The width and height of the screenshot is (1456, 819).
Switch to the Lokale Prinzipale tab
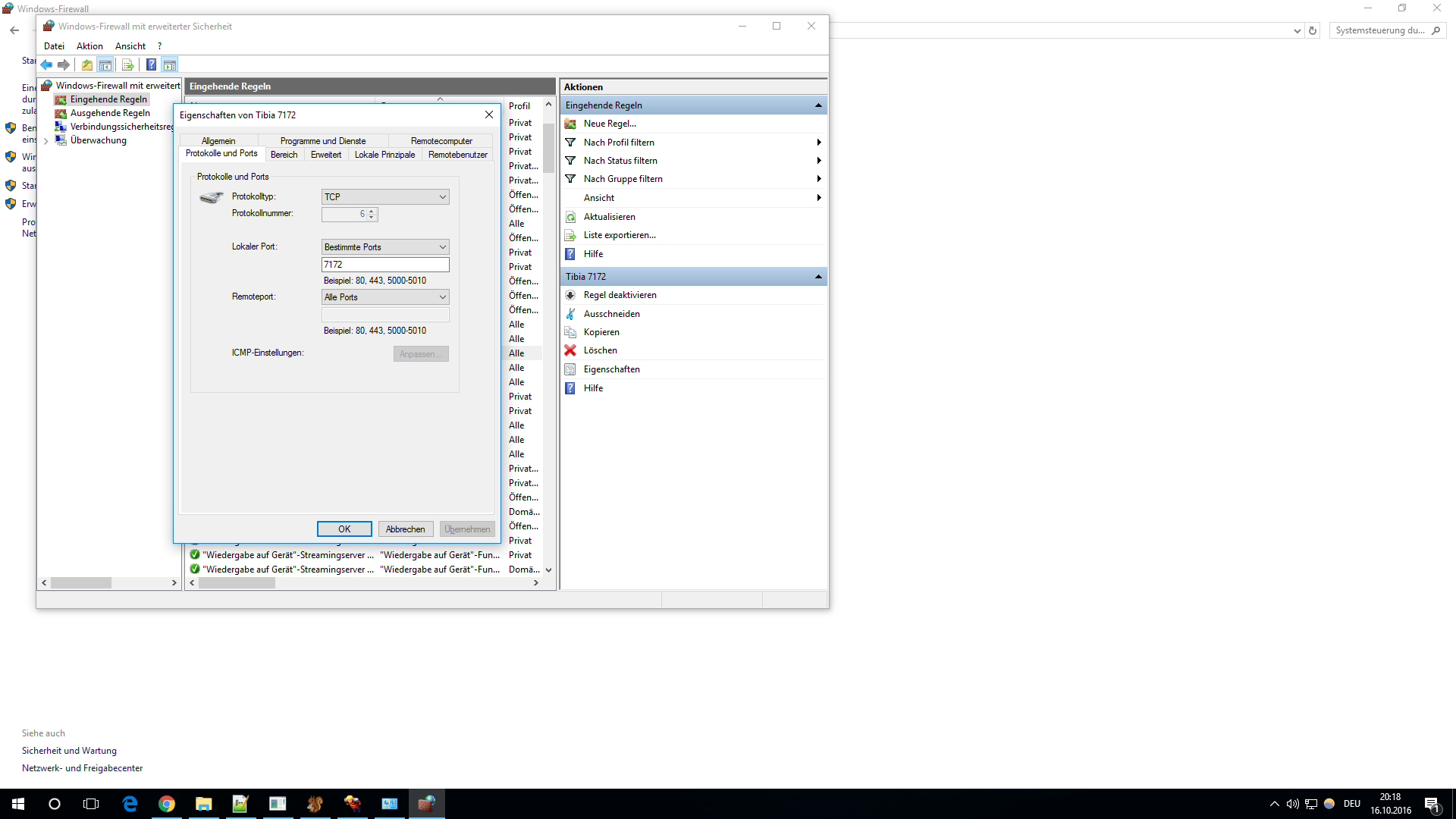pos(385,155)
